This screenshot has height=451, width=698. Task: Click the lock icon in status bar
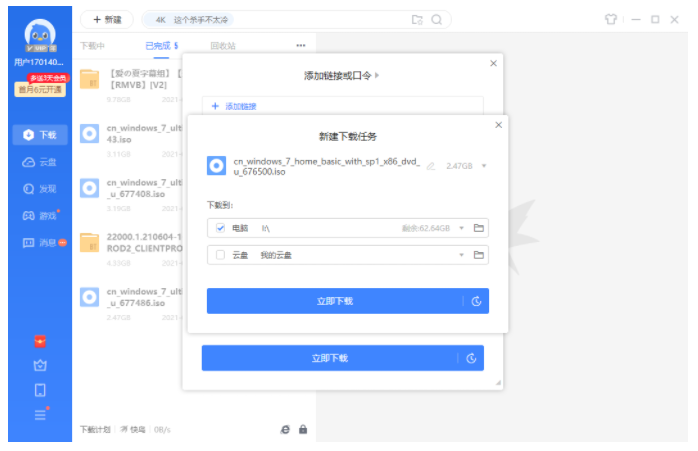coord(303,429)
